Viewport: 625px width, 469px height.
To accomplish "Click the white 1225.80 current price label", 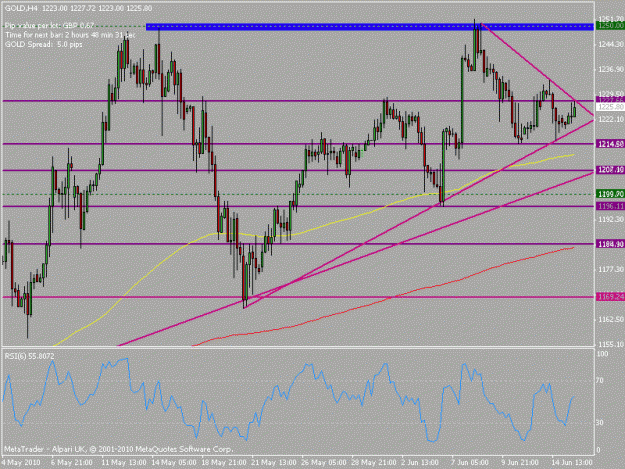I will coord(610,107).
